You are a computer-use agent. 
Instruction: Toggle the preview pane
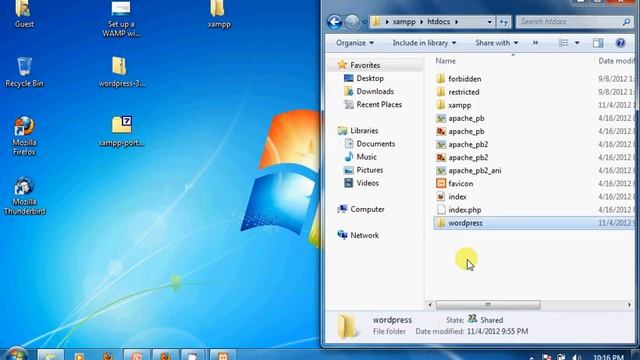598,43
